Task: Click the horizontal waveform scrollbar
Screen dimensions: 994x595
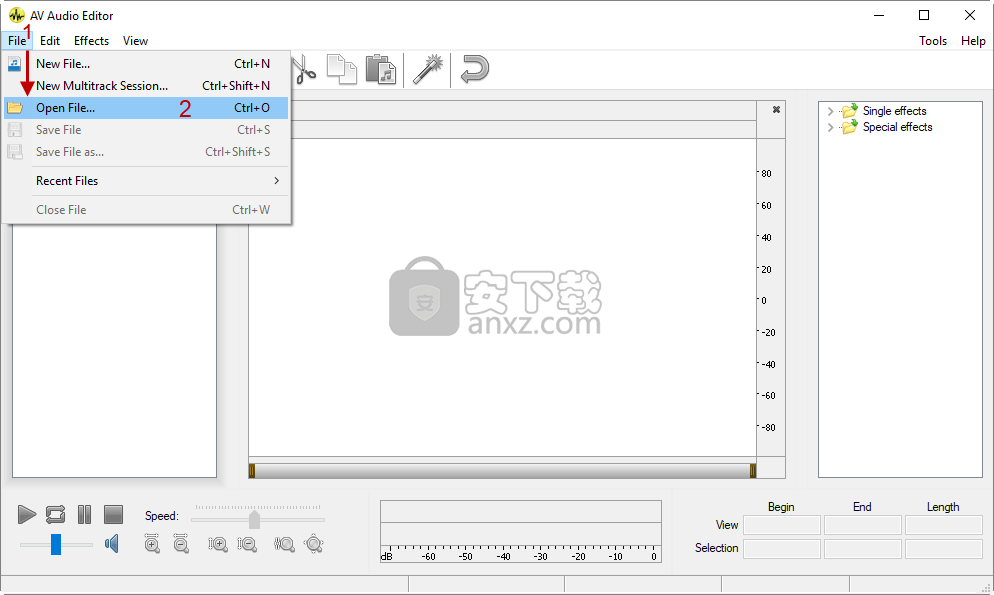Action: 502,471
